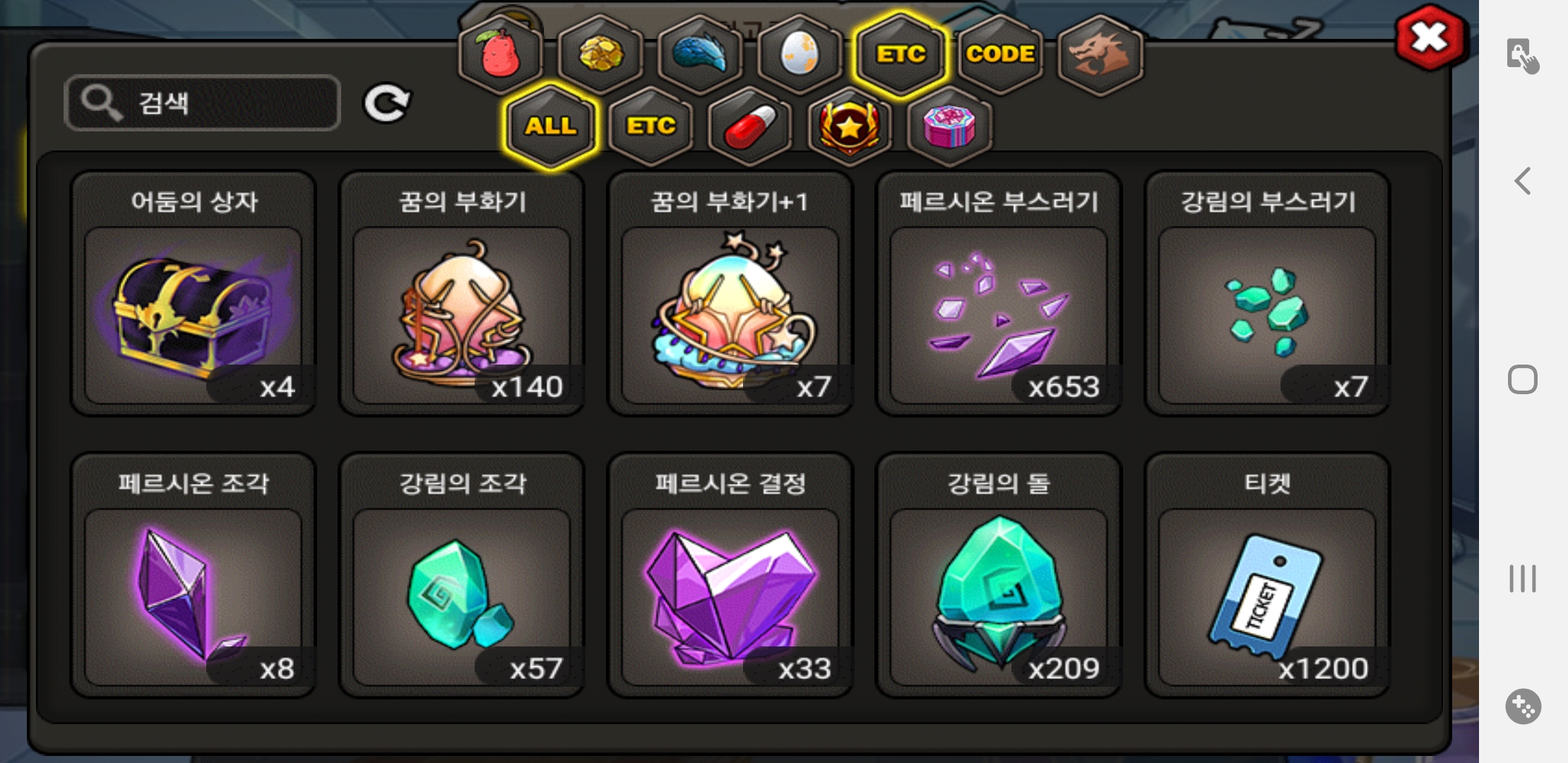This screenshot has height=763, width=1568.
Task: Select the 티켓 ticket item x1200
Action: click(1267, 575)
